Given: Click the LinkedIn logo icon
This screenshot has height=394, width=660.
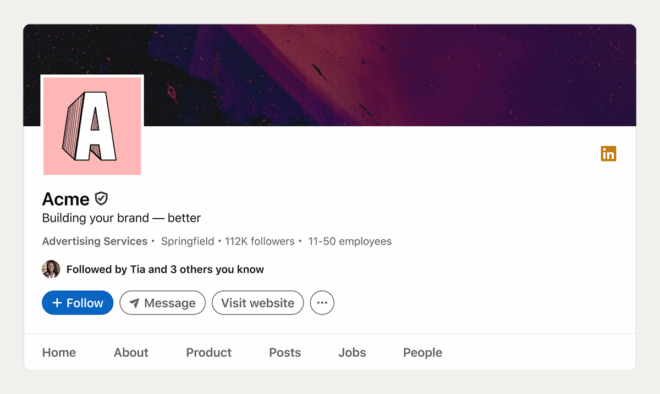Looking at the screenshot, I should click(608, 154).
